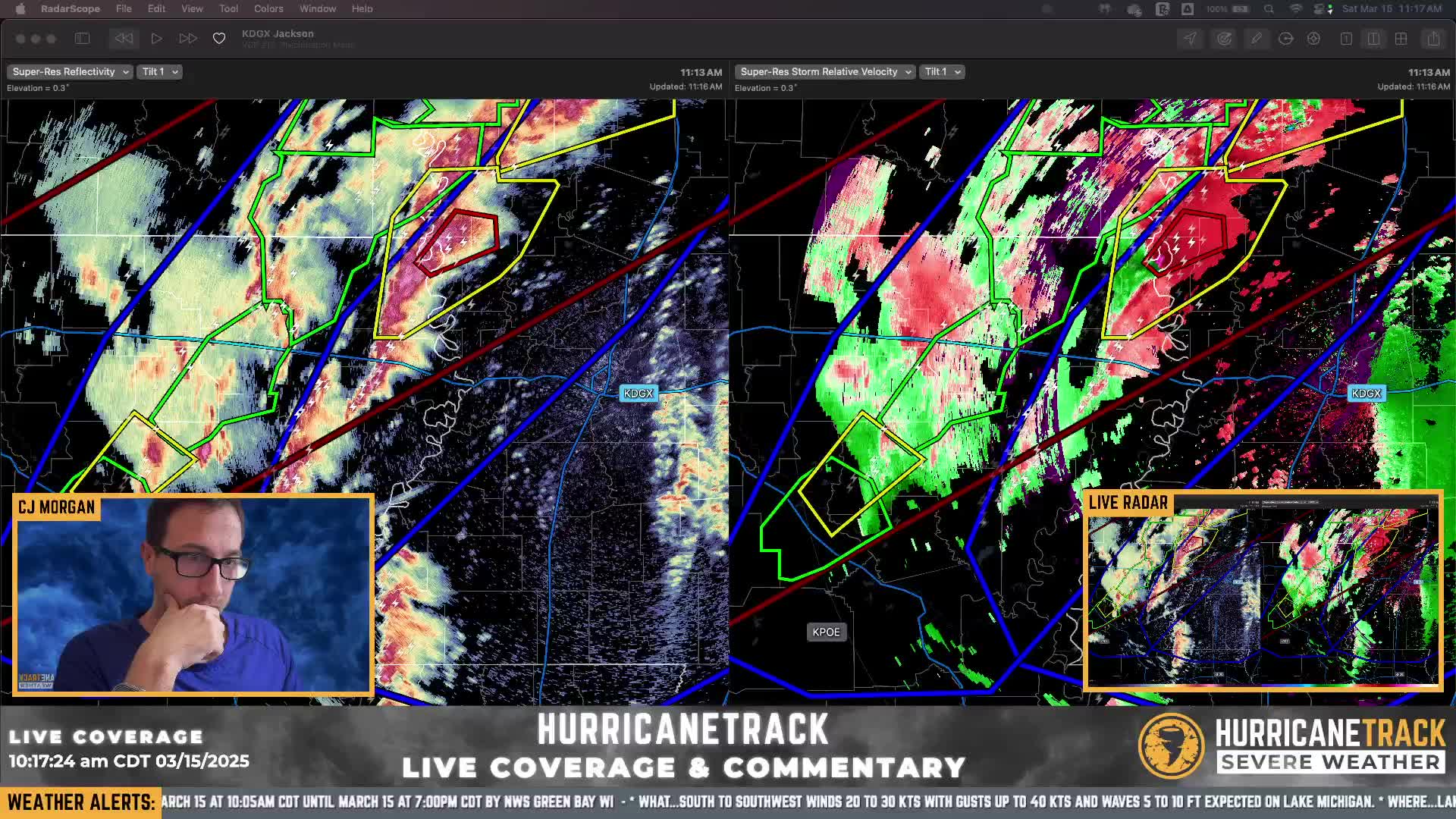Switch to single pane layout
The width and height of the screenshot is (1456, 819).
1346,39
